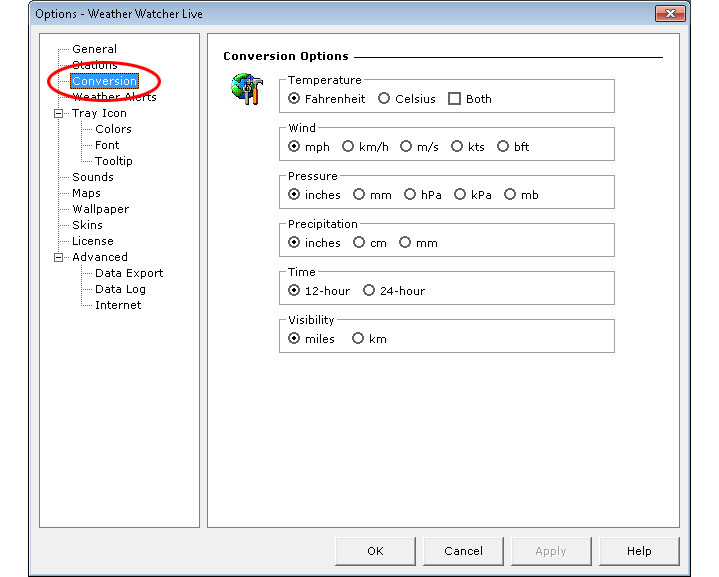
Task: Go to Skins options
Action: [87, 225]
